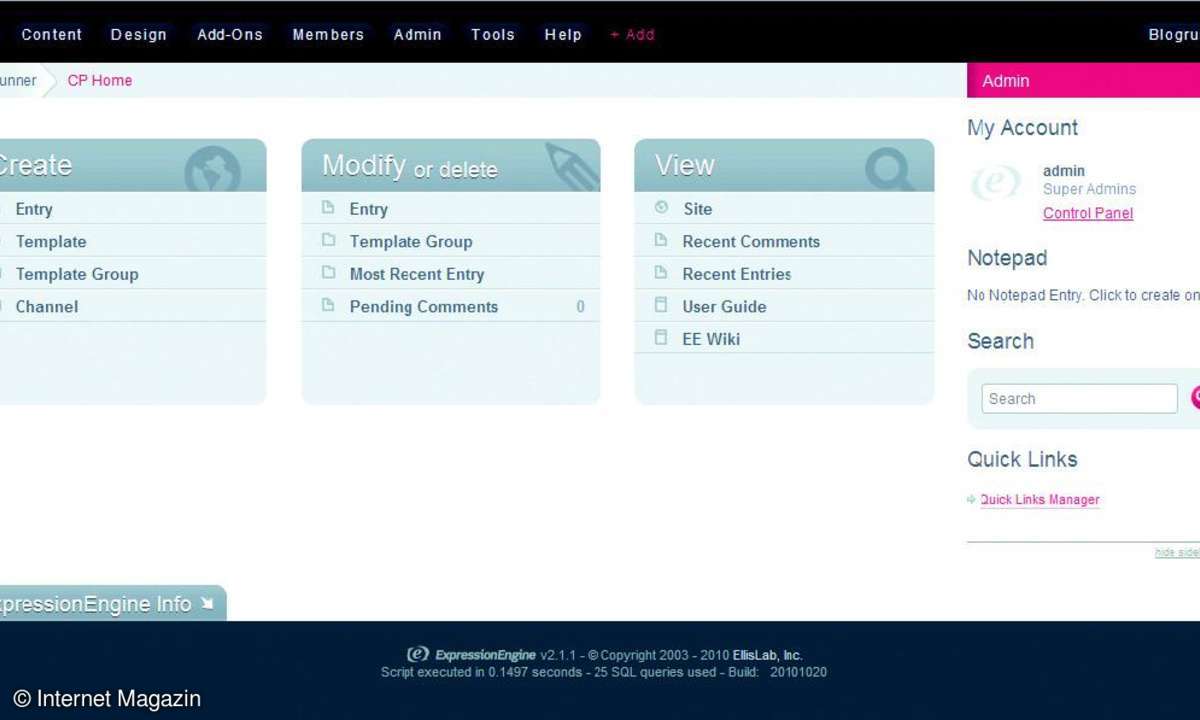Create a new Channel
This screenshot has height=720, width=1200.
pos(47,306)
